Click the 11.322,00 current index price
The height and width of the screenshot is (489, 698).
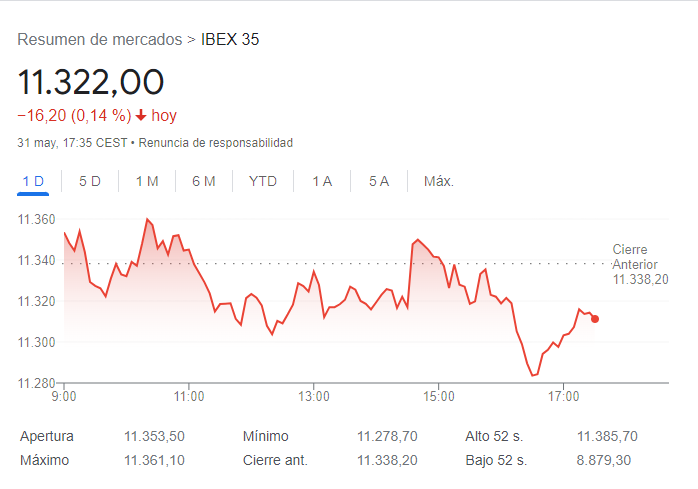[91, 81]
